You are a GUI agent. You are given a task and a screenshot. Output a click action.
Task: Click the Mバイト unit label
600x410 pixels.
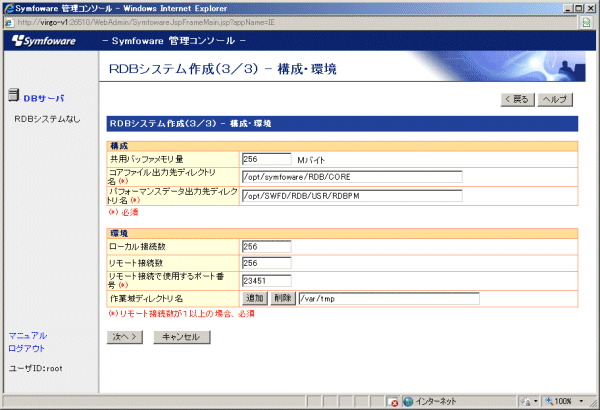click(x=311, y=160)
